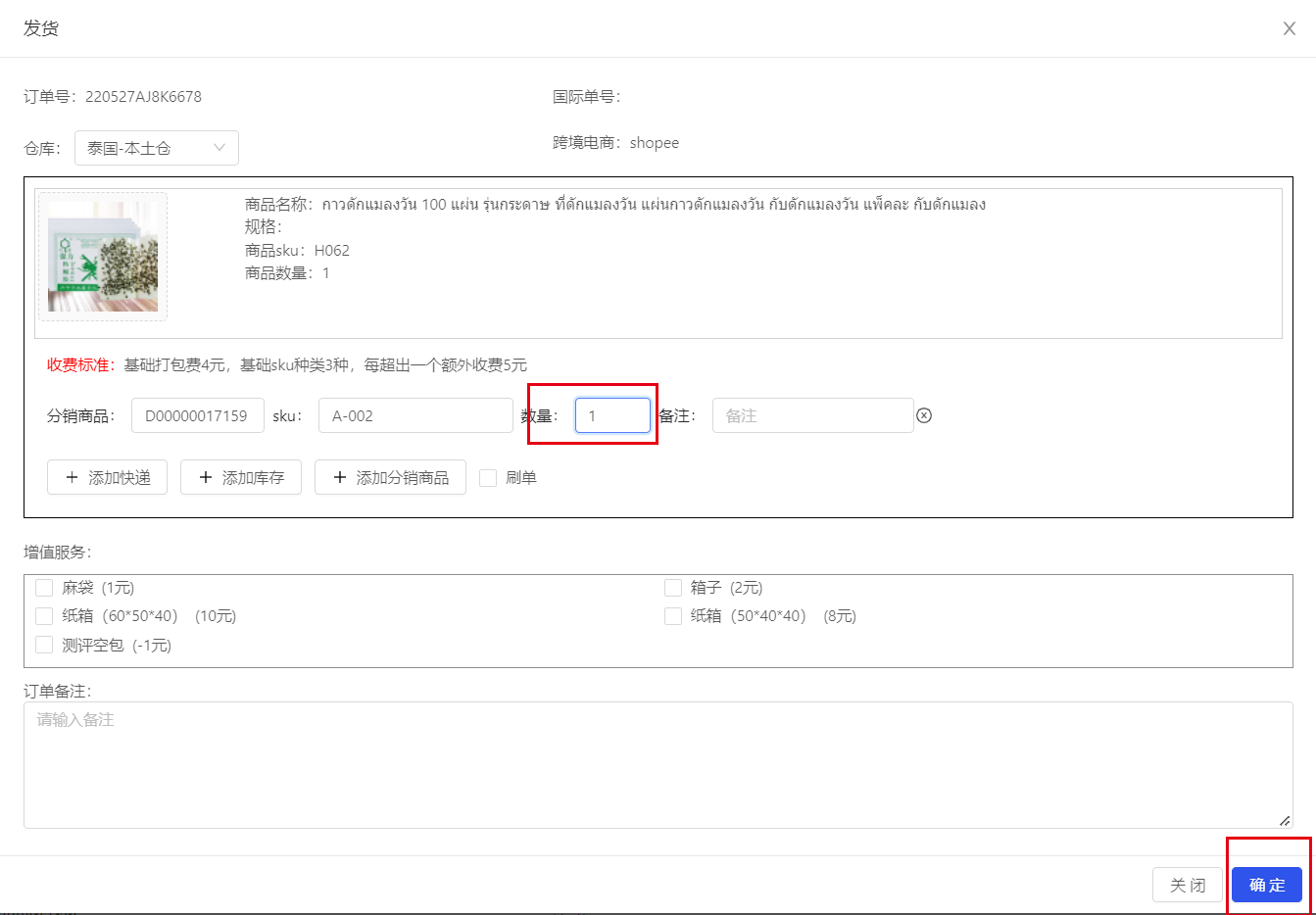The width and height of the screenshot is (1316, 915).
Task: Click the 增值服务 section label
Action: (57, 552)
